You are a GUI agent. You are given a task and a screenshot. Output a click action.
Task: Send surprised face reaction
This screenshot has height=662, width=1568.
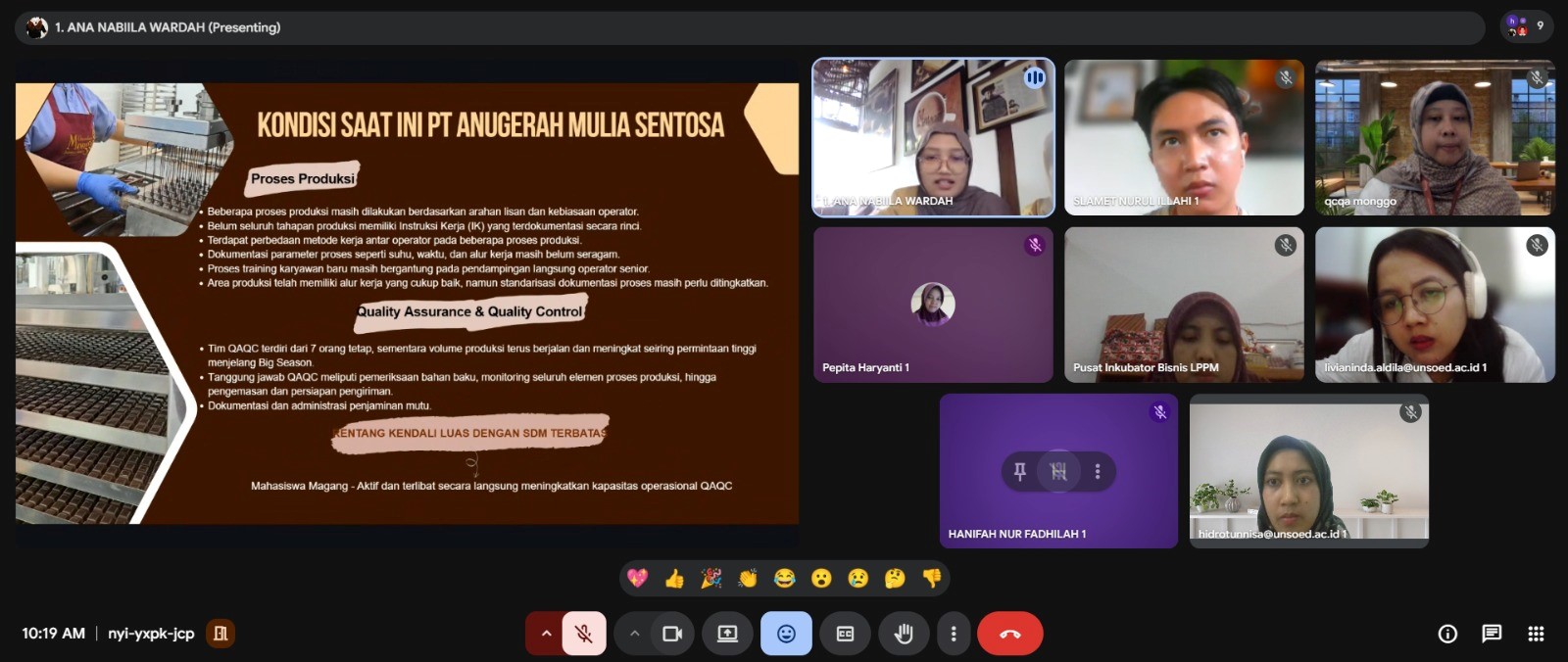pyautogui.click(x=821, y=579)
